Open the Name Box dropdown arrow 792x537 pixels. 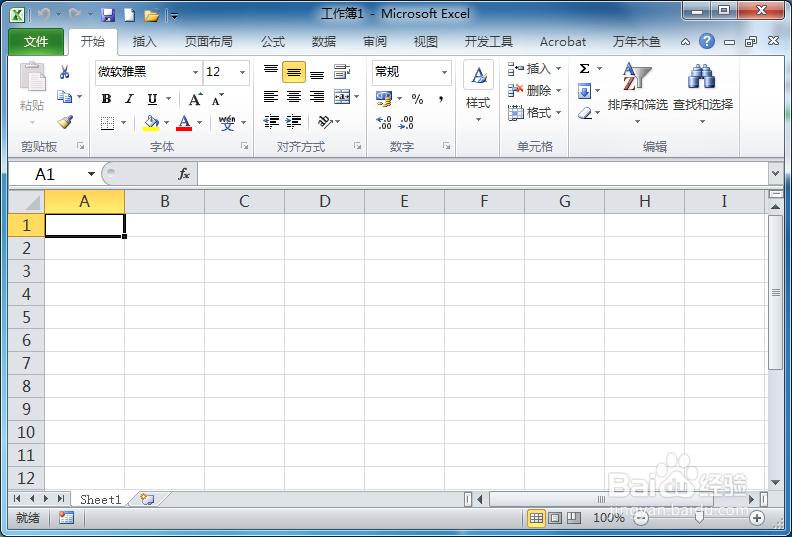pyautogui.click(x=91, y=174)
